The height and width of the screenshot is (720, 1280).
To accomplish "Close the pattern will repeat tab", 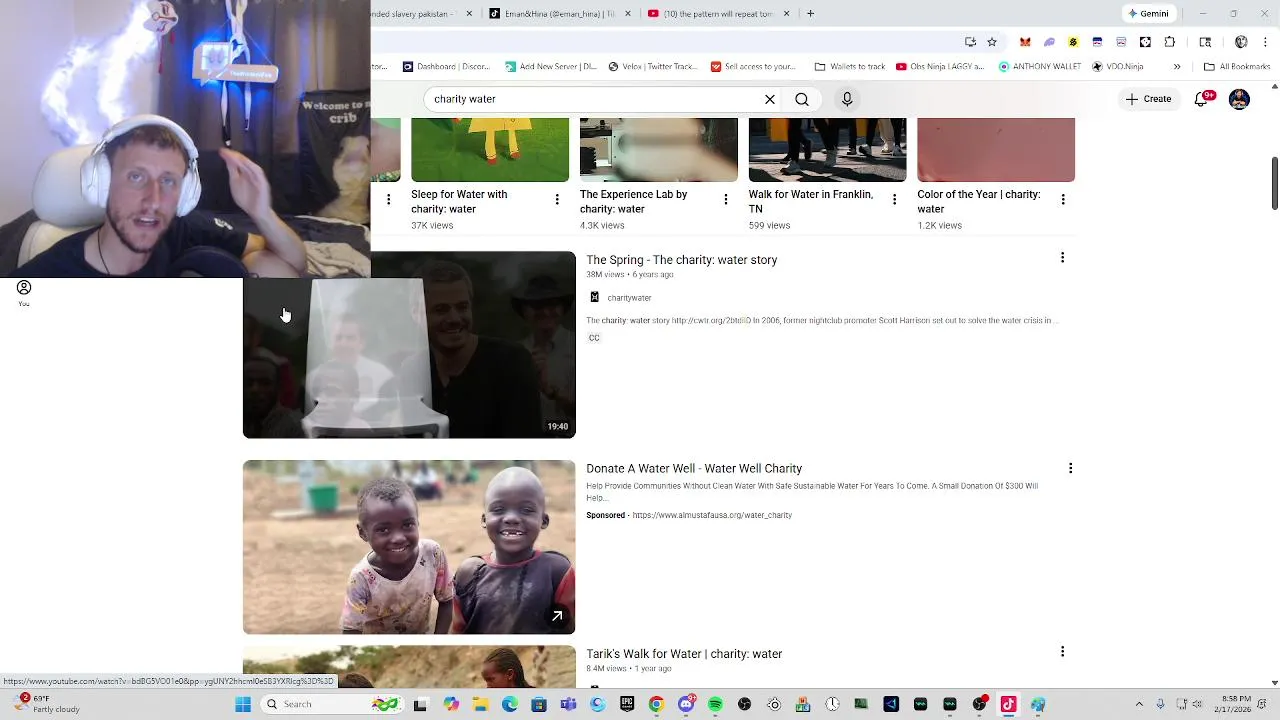I will click(x=786, y=14).
